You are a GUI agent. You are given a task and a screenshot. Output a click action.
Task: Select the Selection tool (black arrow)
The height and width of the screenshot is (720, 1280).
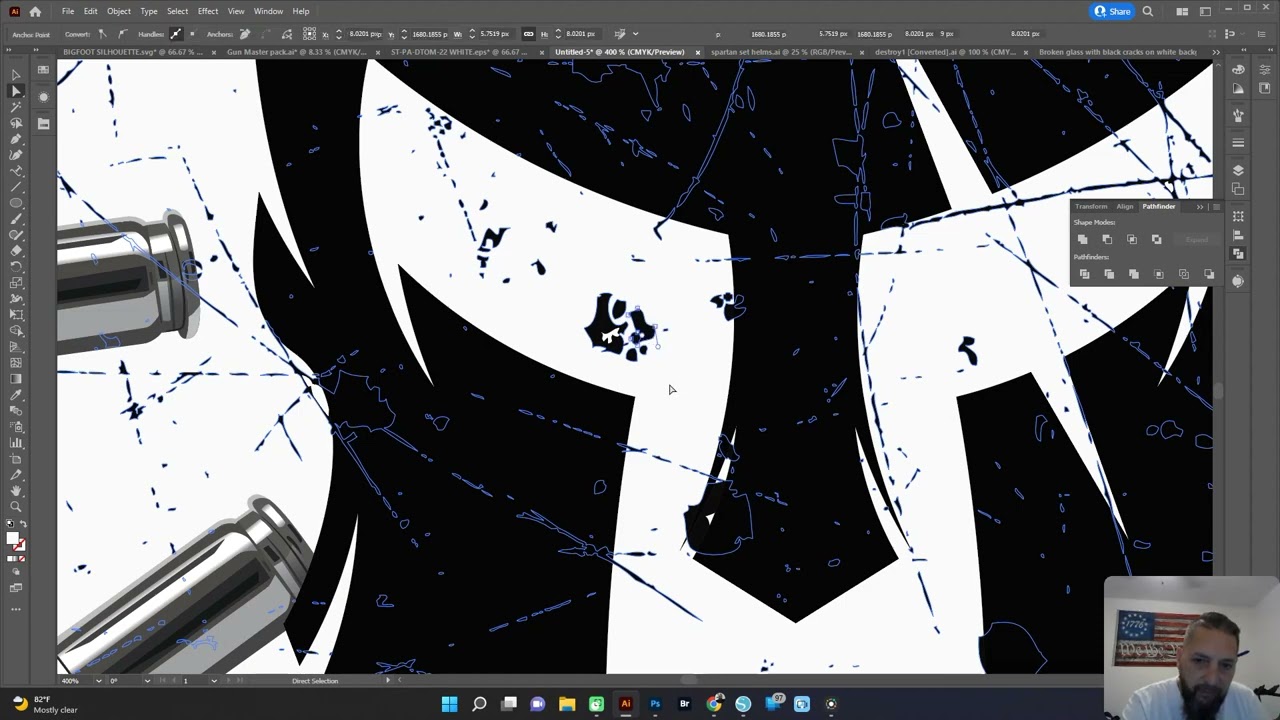click(x=16, y=75)
